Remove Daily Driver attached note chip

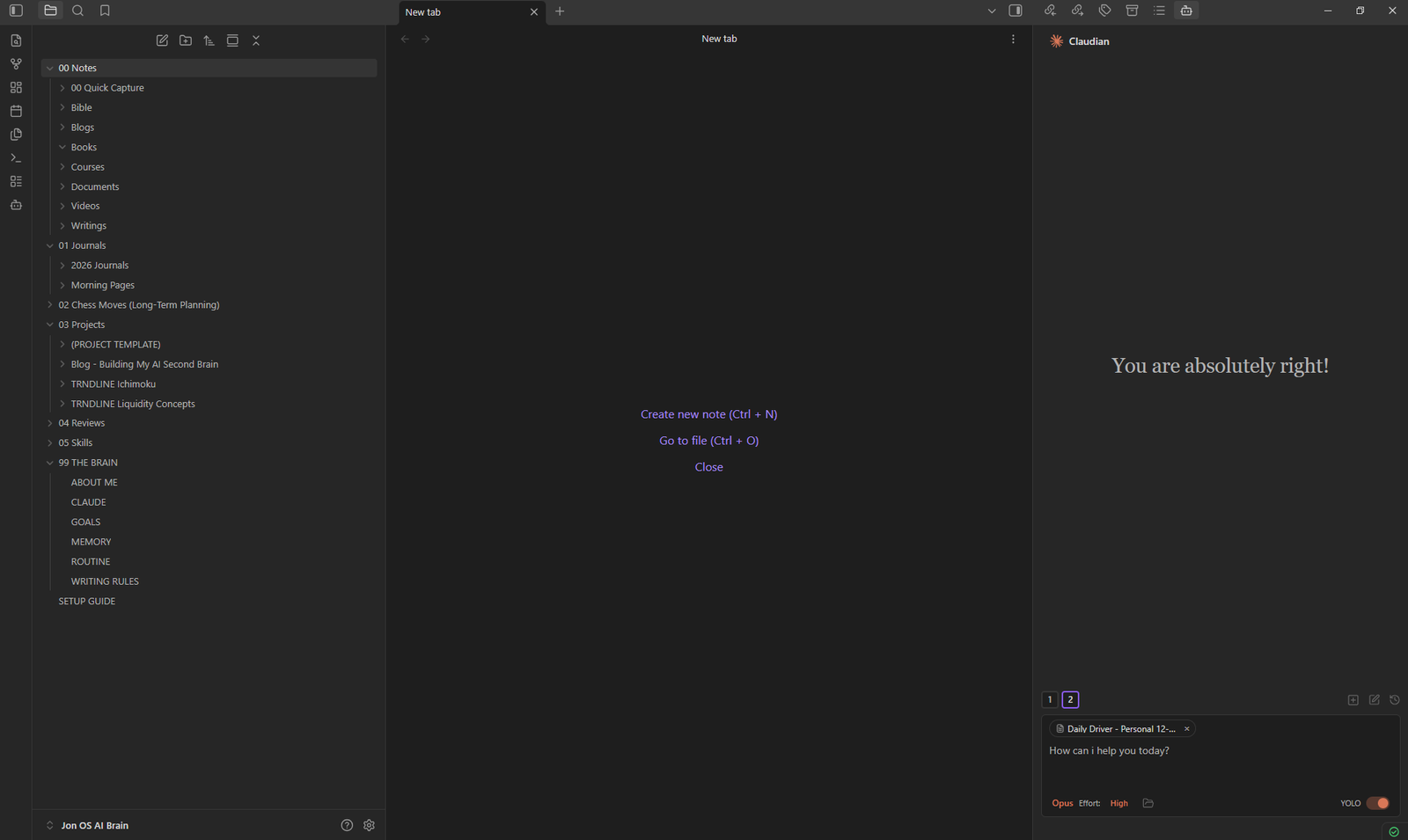click(1186, 729)
